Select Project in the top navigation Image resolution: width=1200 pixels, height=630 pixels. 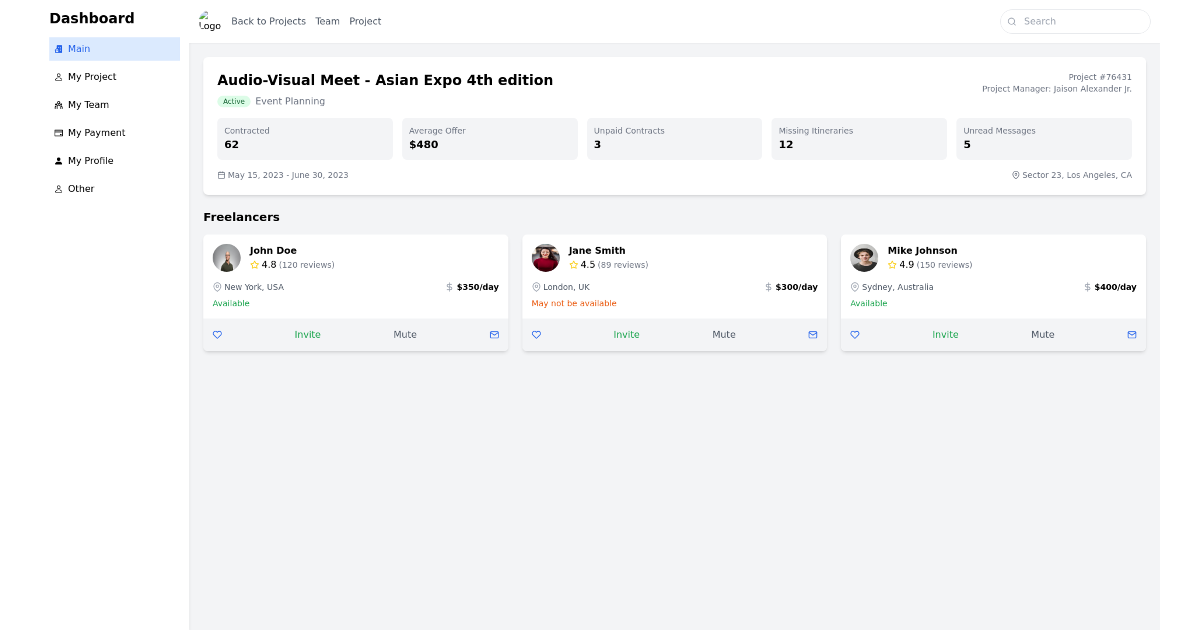click(365, 21)
